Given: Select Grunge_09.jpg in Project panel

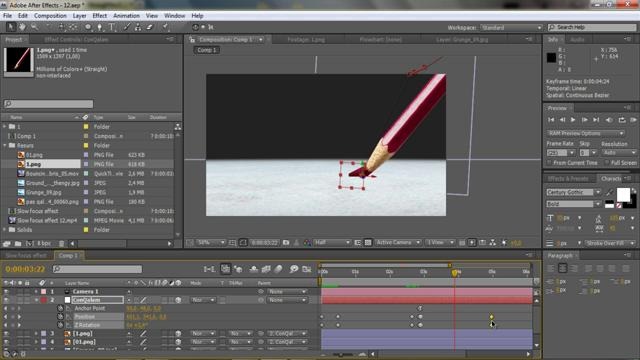Looking at the screenshot, I should pos(43,192).
